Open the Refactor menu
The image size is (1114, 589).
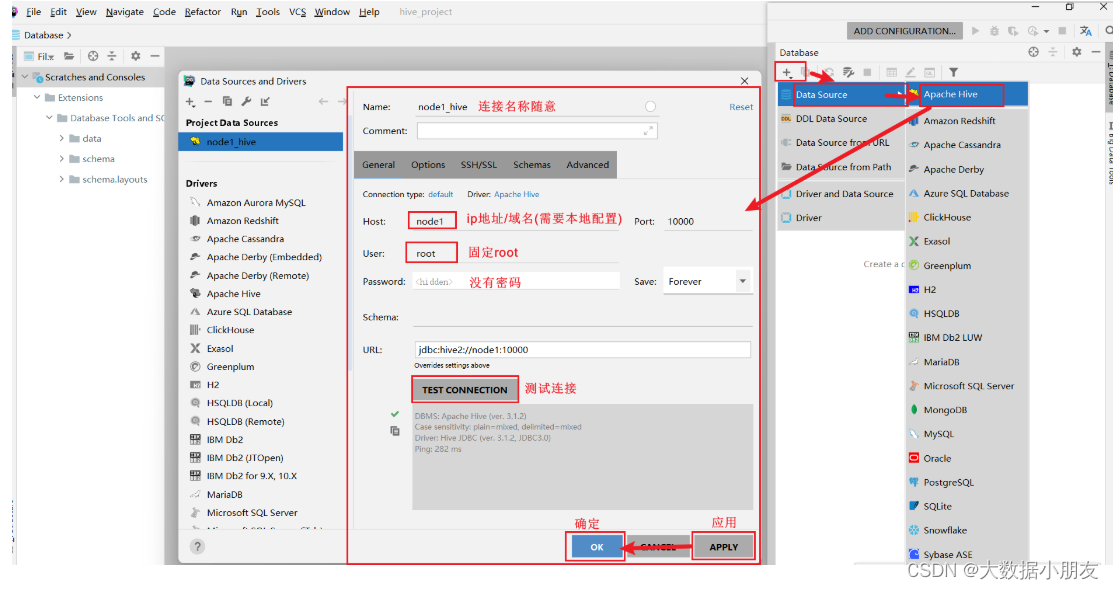click(202, 12)
